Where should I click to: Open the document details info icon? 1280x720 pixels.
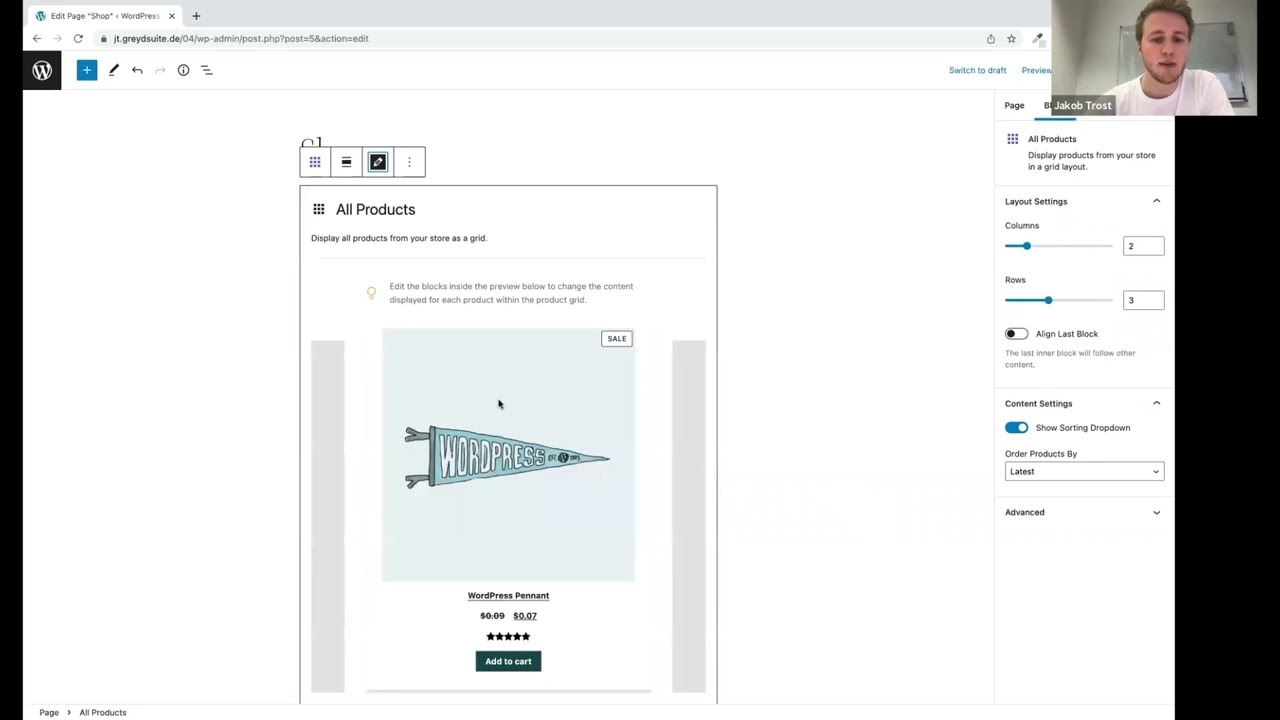(183, 70)
